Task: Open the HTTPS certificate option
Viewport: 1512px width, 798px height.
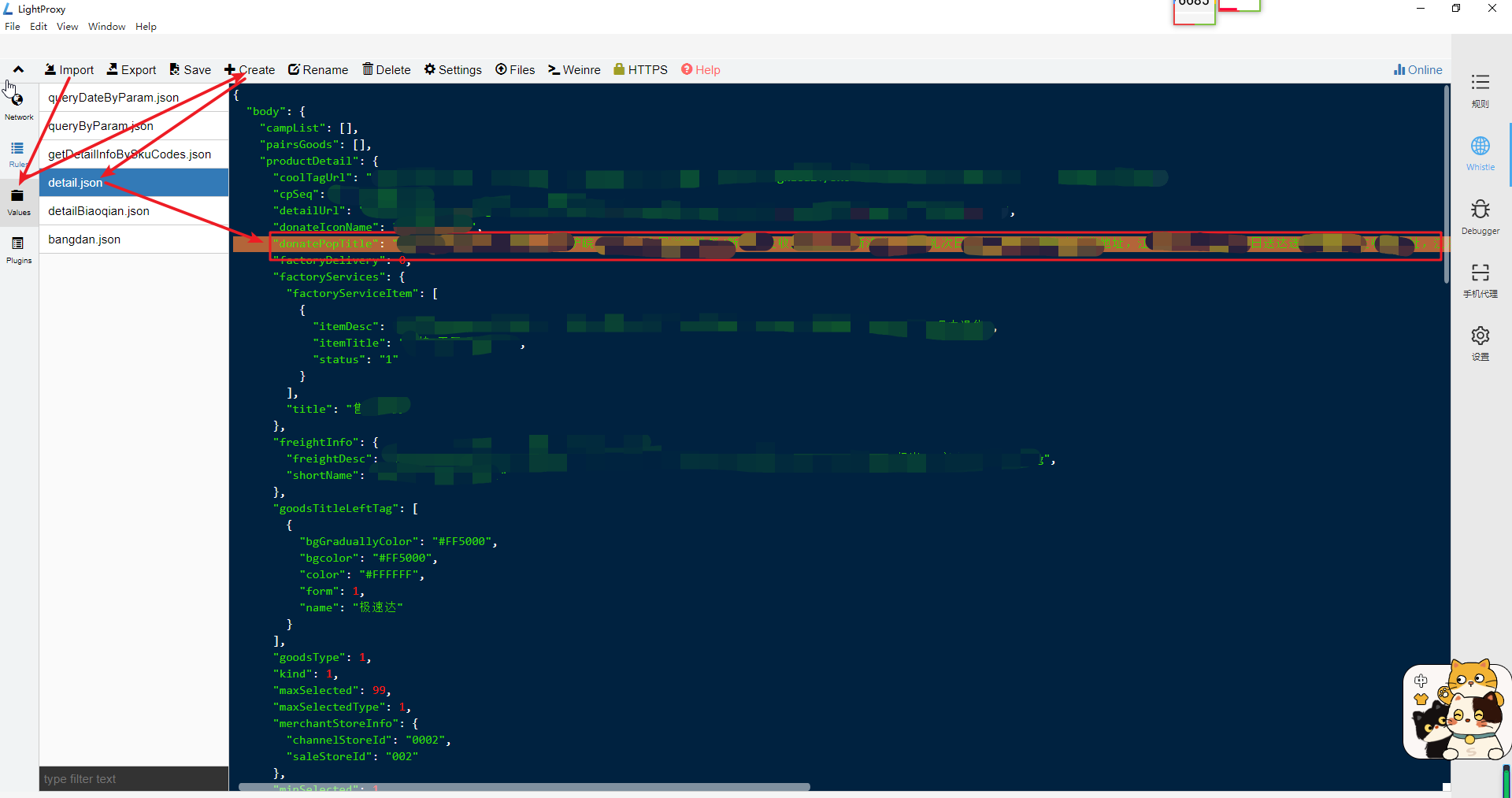Action: point(640,69)
